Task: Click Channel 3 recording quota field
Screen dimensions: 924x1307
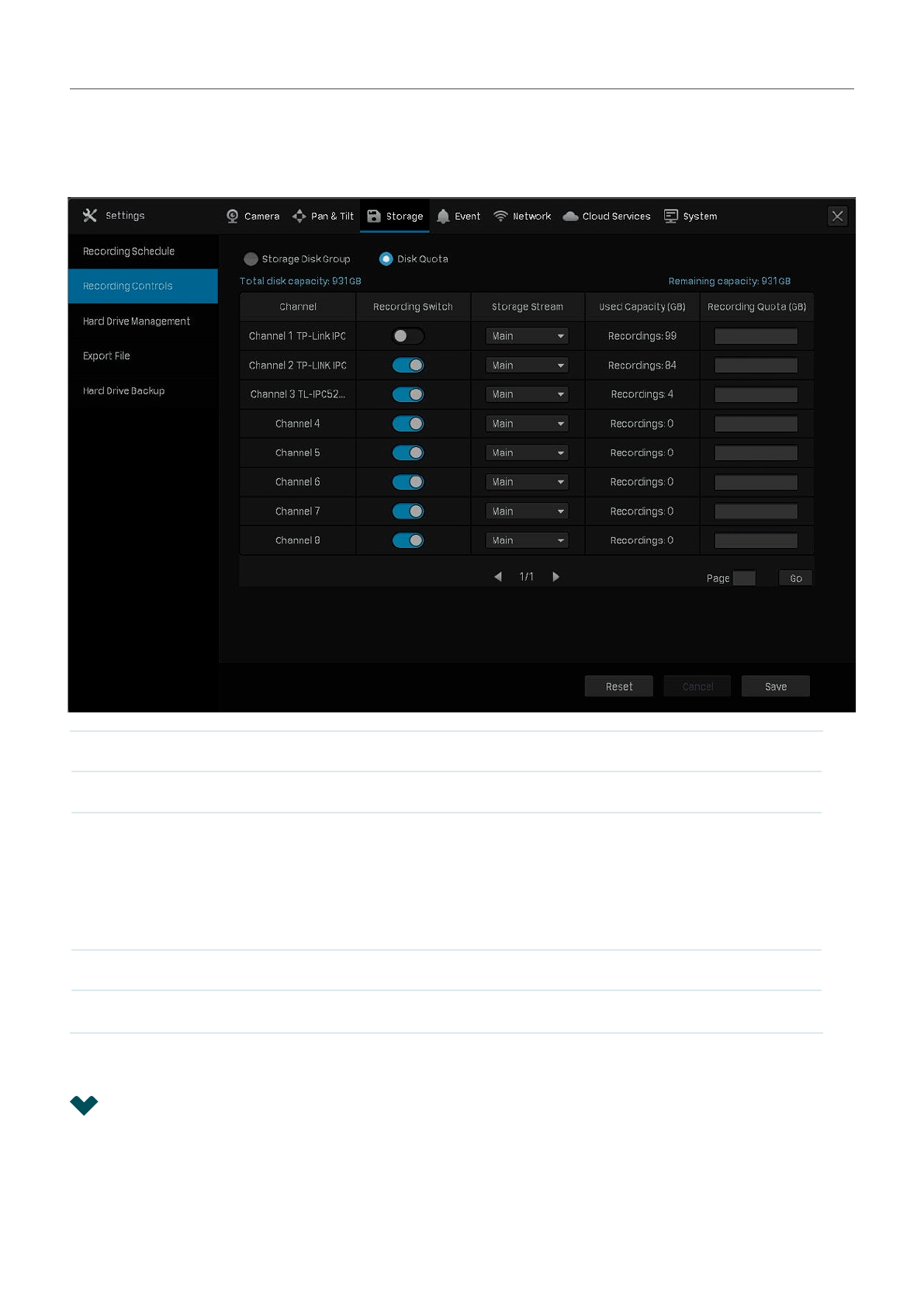Action: pos(756,395)
